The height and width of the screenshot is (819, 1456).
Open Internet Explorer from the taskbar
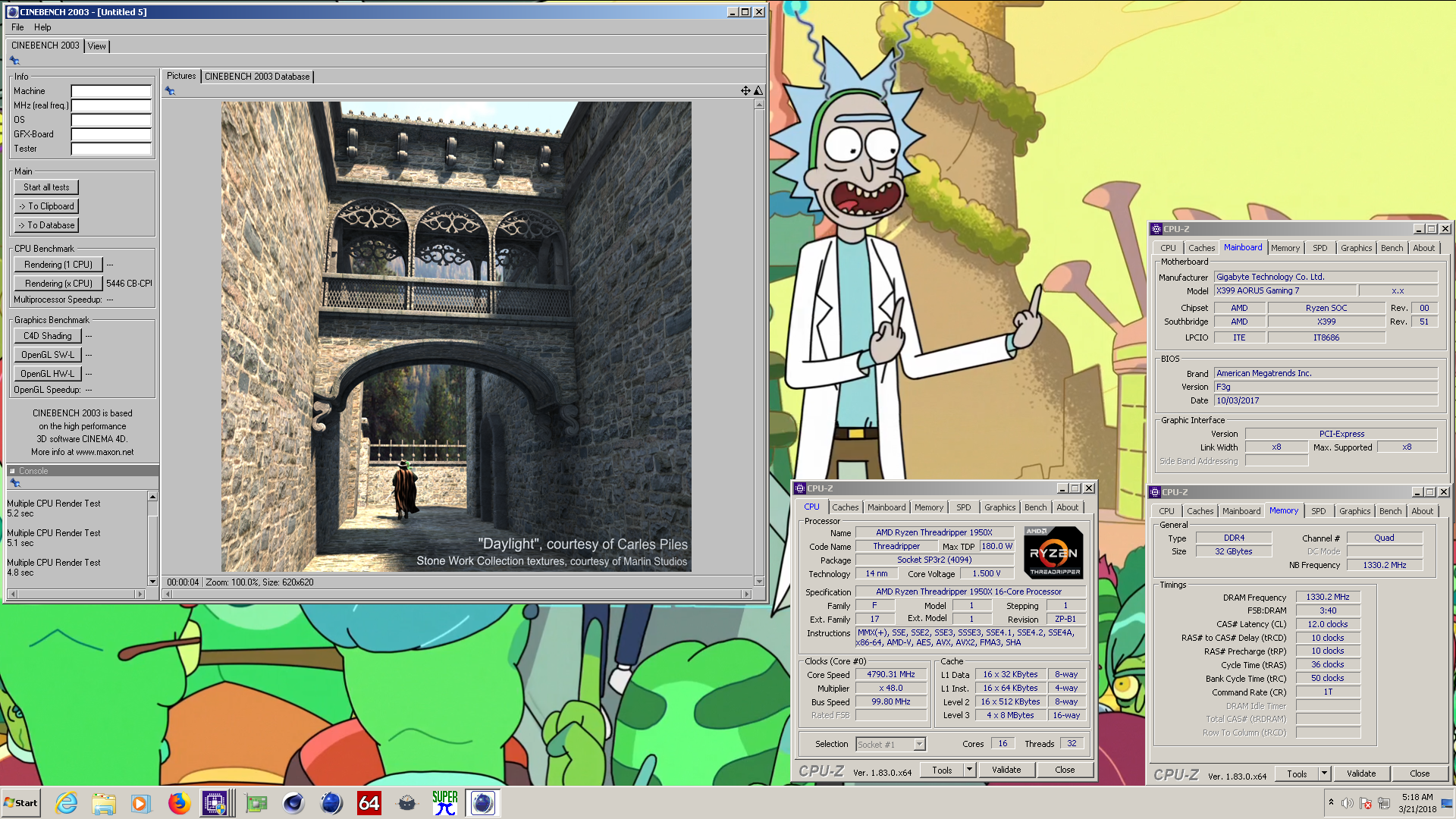(67, 803)
